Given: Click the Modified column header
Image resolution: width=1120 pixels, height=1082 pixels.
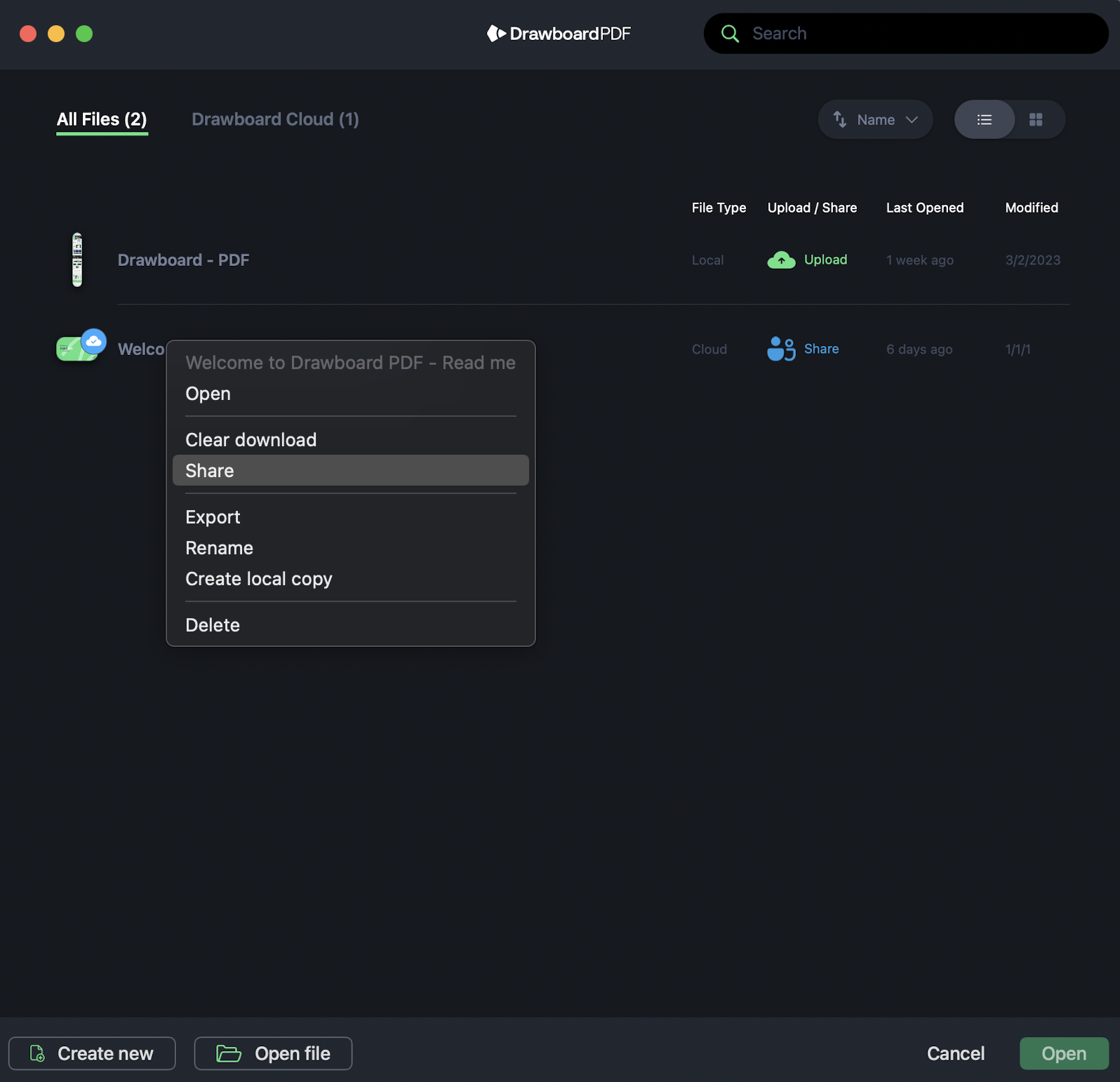Looking at the screenshot, I should 1032,208.
